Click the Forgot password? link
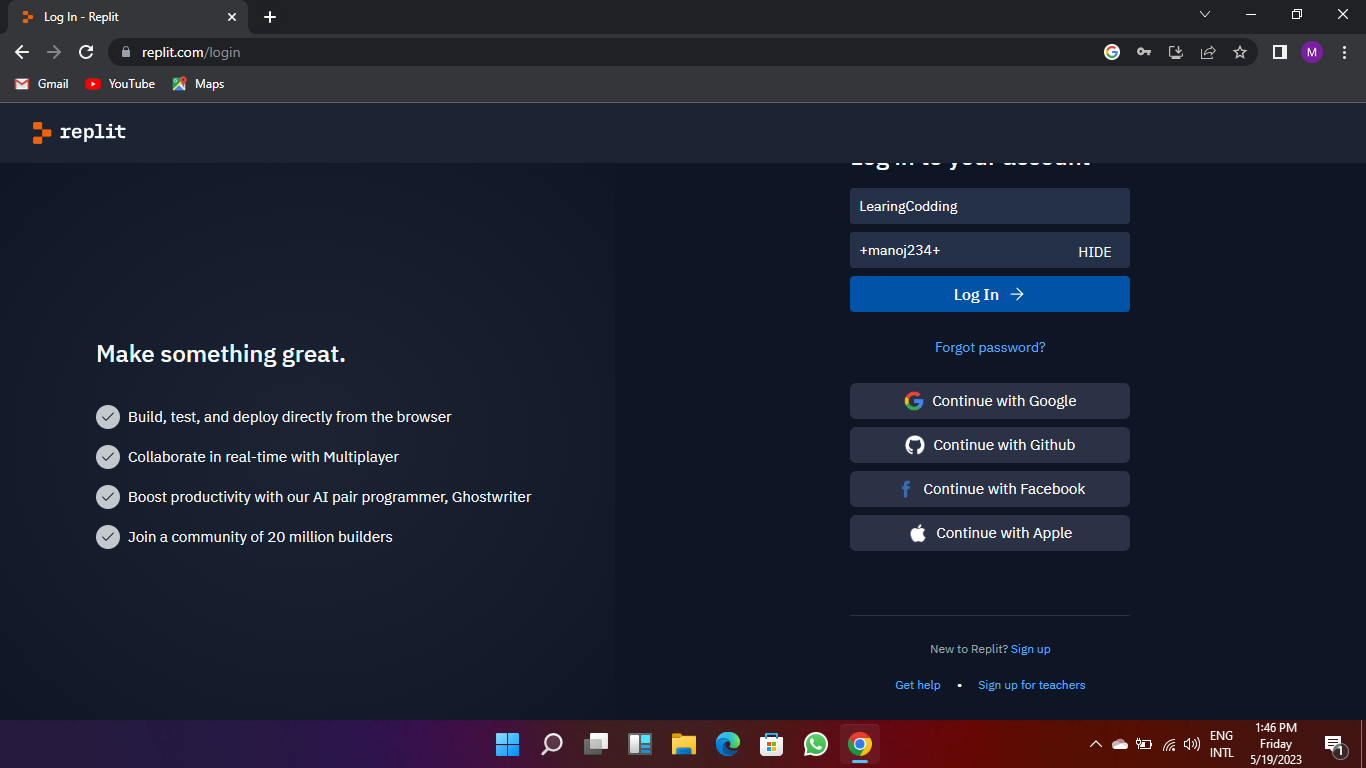The height and width of the screenshot is (768, 1366). click(990, 347)
